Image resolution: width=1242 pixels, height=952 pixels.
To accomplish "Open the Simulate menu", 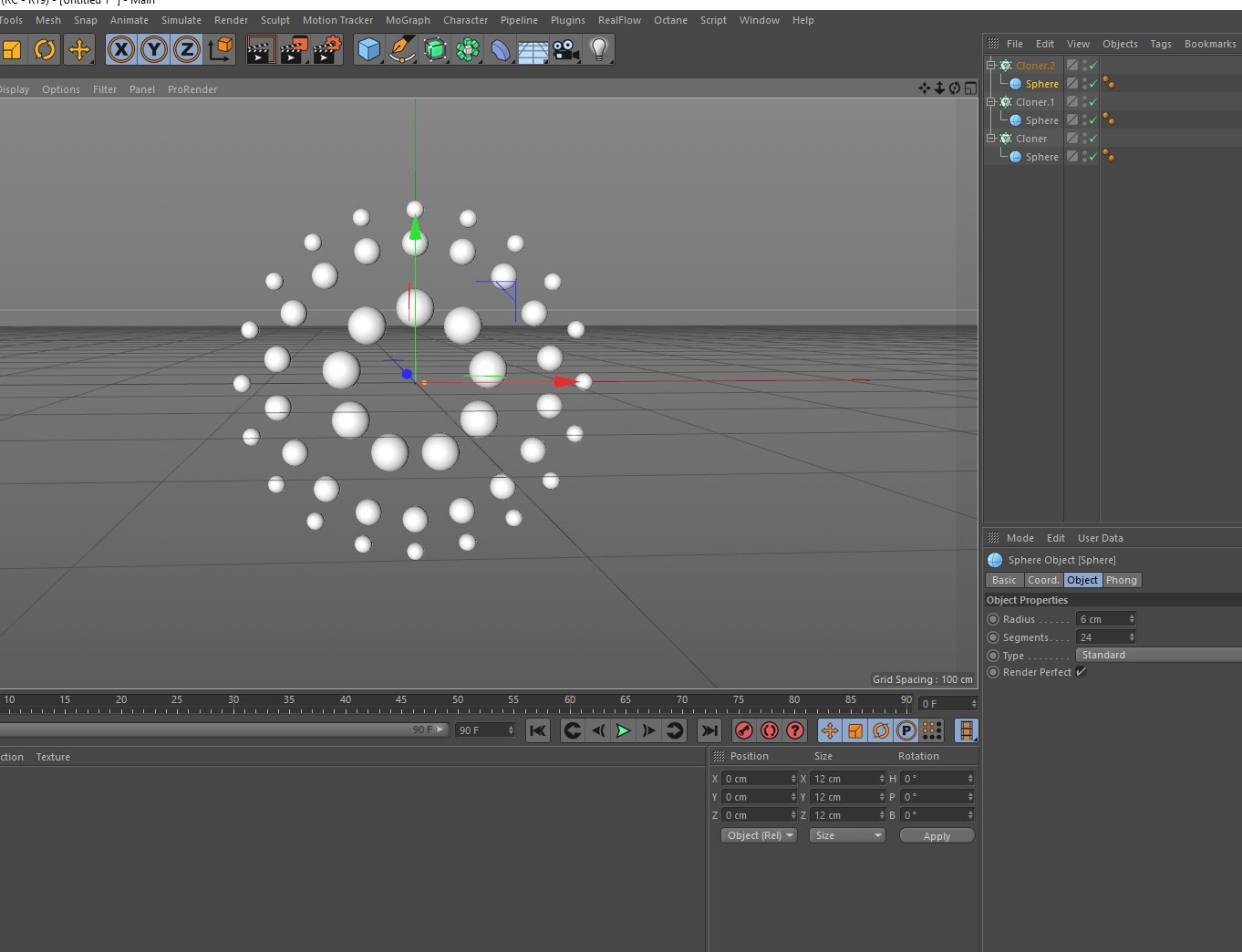I will pos(181,20).
